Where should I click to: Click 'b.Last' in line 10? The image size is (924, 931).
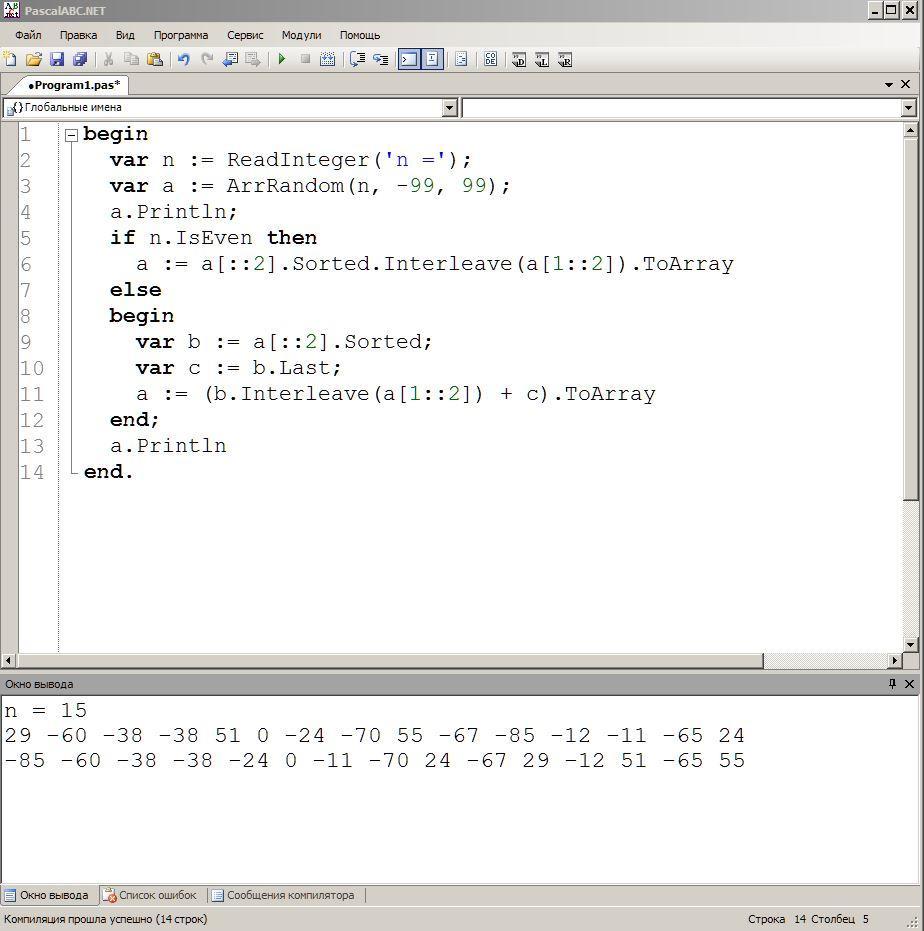(292, 368)
